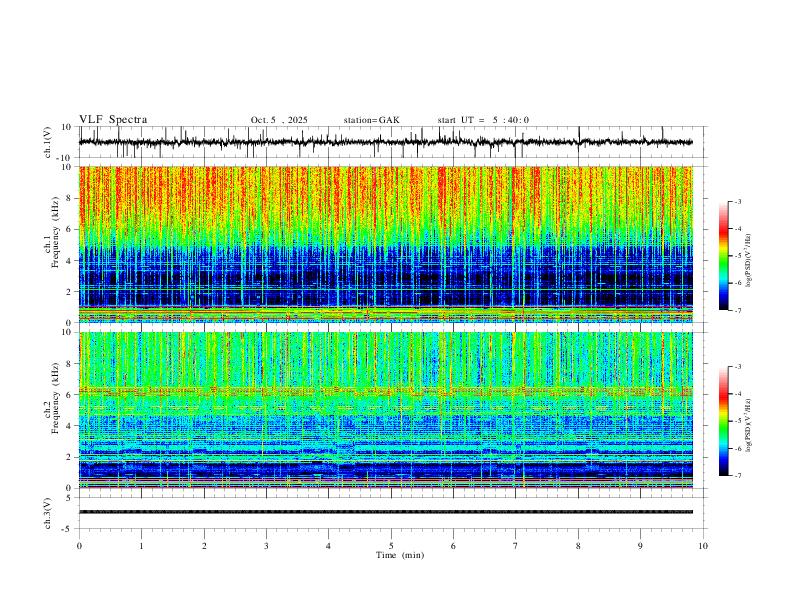Screen dimensions: 792x612
Task: Click time axis tick label "9"
Action: 640,546
